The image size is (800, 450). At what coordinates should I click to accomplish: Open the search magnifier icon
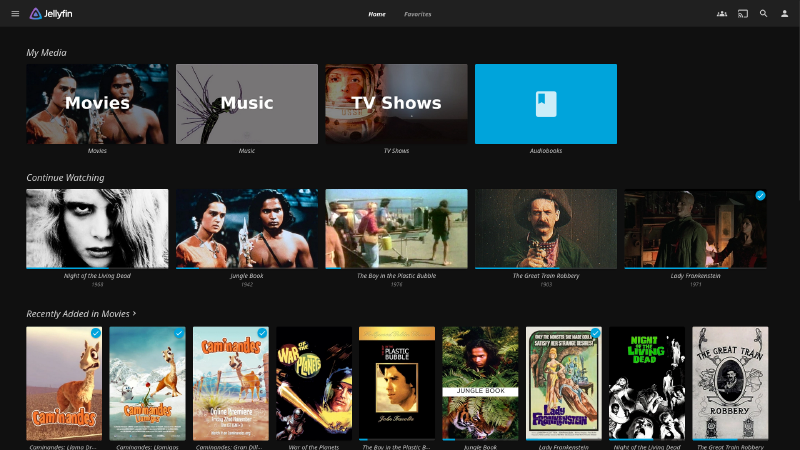point(764,14)
